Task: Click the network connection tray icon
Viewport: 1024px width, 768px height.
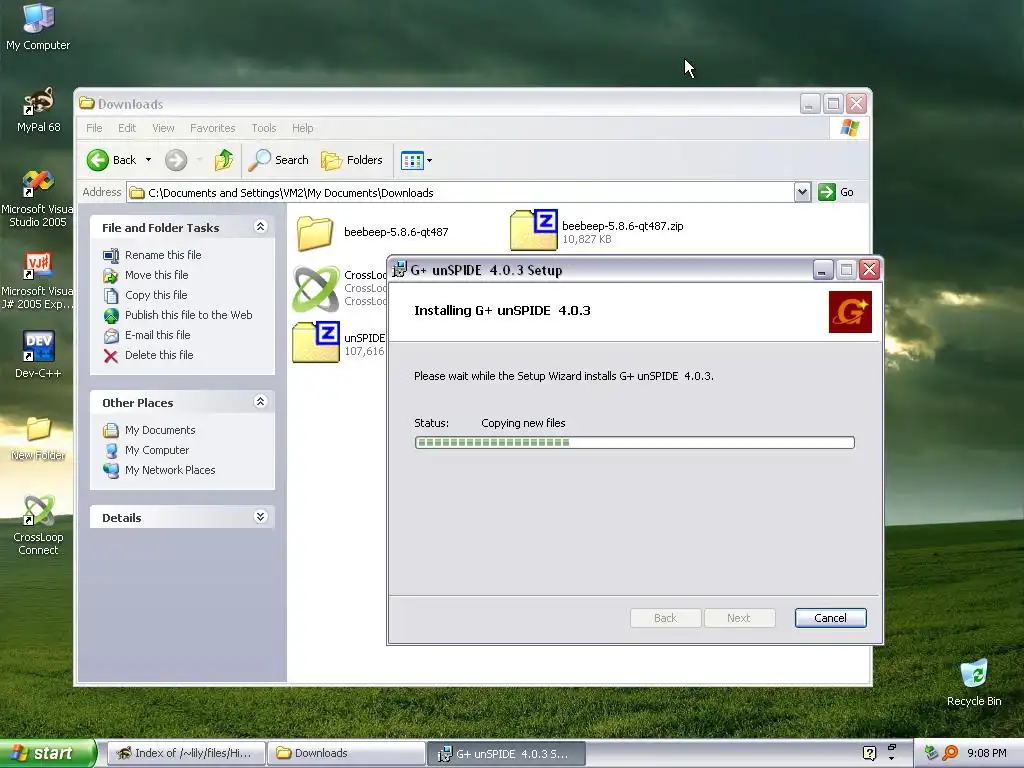Action: pyautogui.click(x=931, y=753)
